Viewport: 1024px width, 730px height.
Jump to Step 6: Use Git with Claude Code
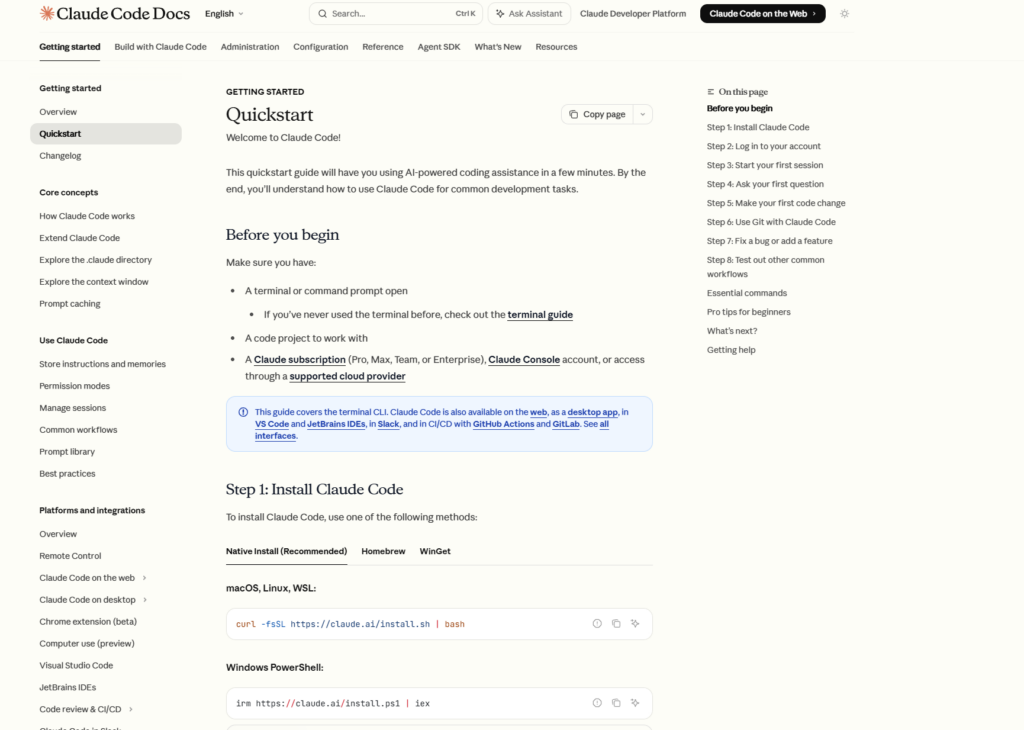click(x=771, y=222)
